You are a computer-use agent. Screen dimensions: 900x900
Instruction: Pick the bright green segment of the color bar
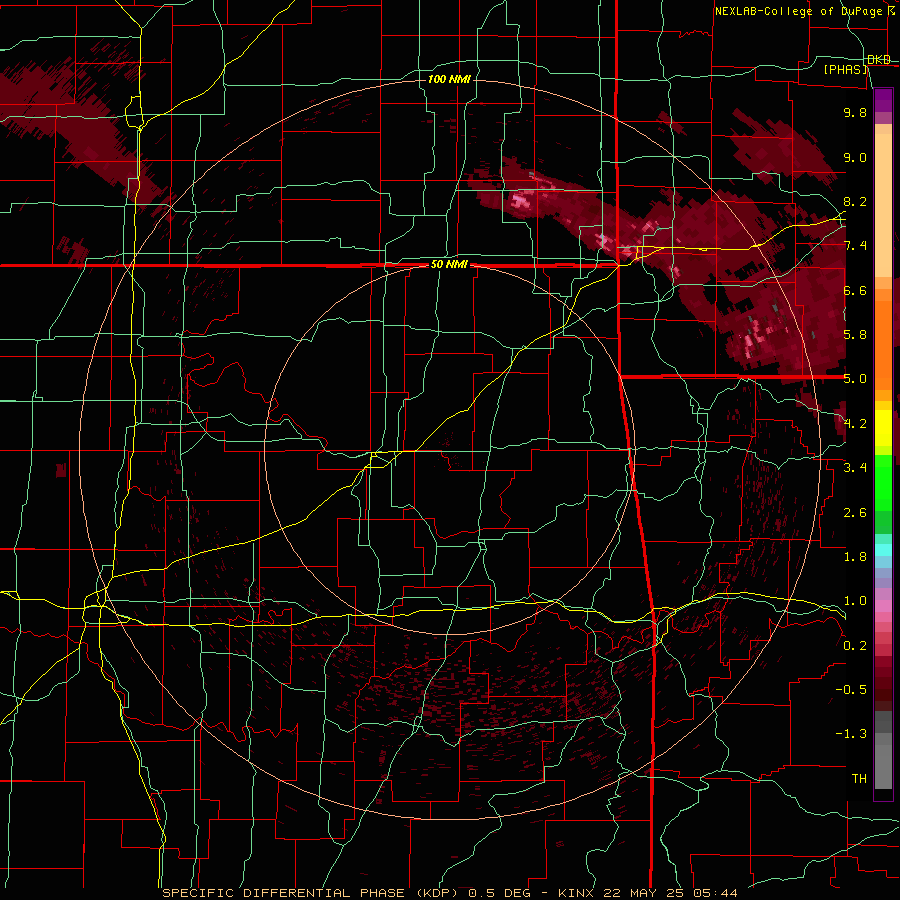pos(883,482)
